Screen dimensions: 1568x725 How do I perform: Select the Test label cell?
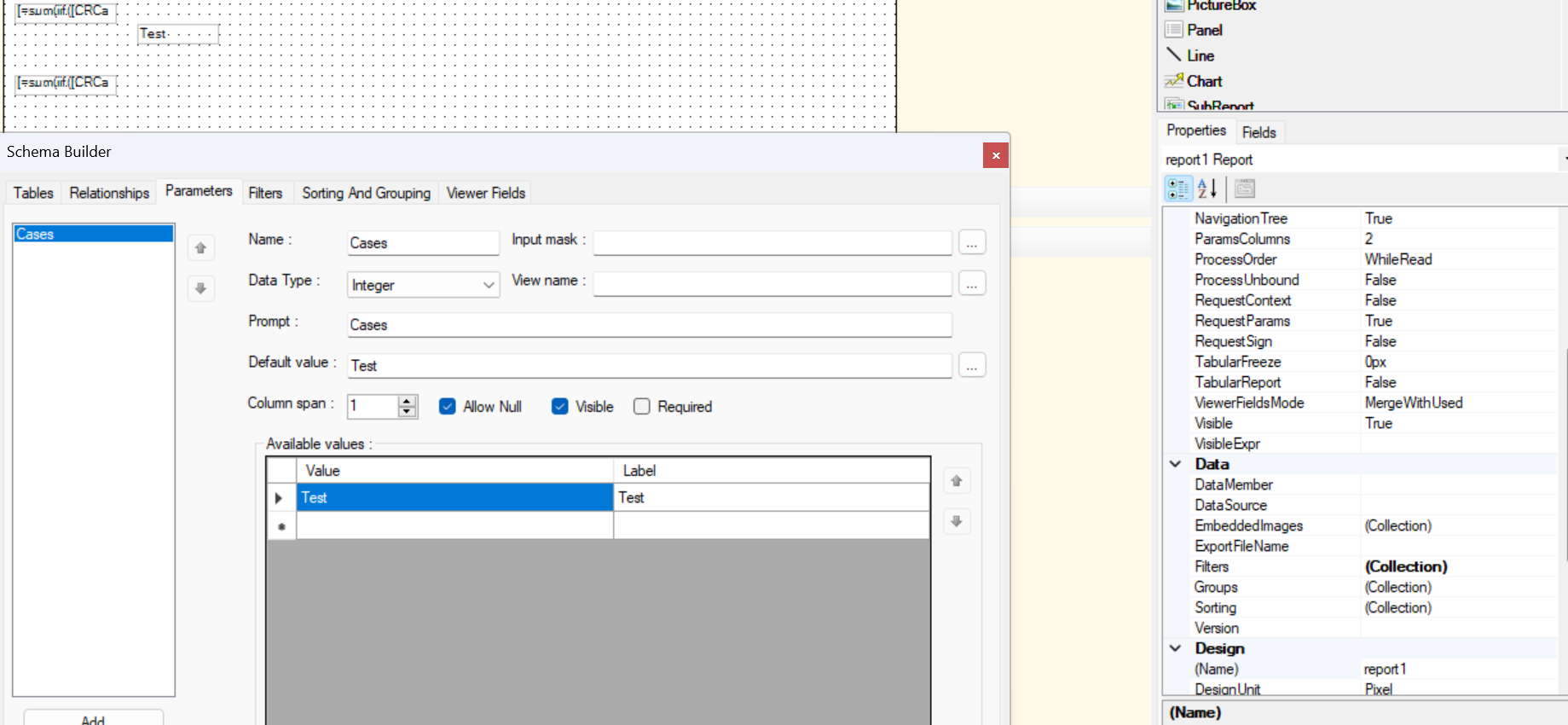[x=772, y=497]
